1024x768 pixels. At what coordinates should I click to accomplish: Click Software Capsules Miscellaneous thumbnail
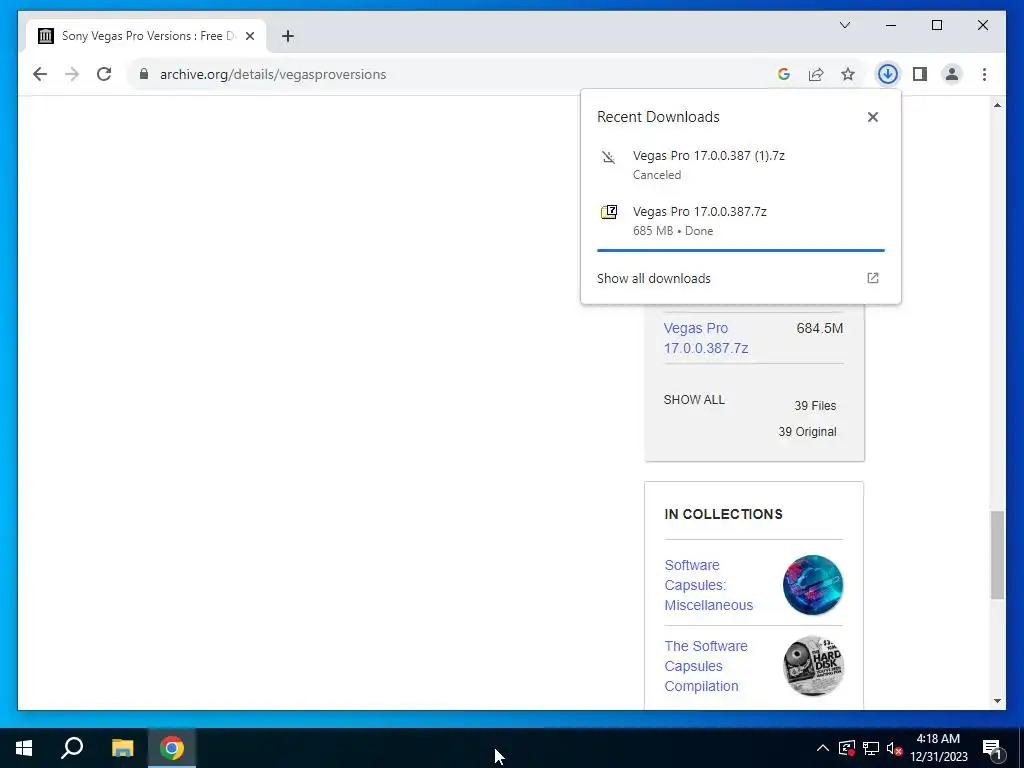[813, 585]
